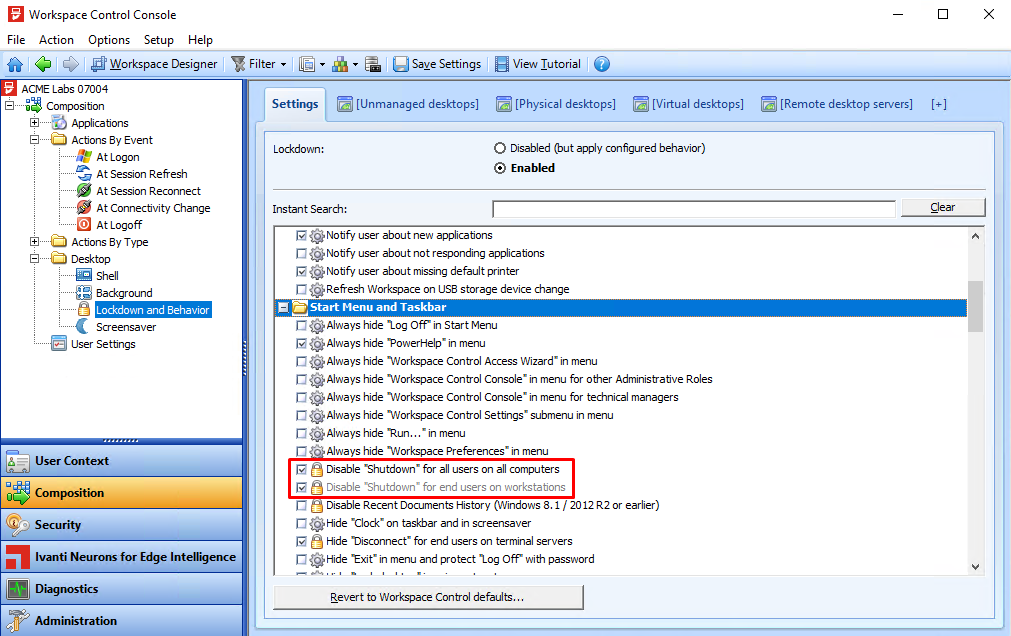This screenshot has height=636, width=1011.
Task: Uncheck Notify user about missing default printer
Action: 301,272
